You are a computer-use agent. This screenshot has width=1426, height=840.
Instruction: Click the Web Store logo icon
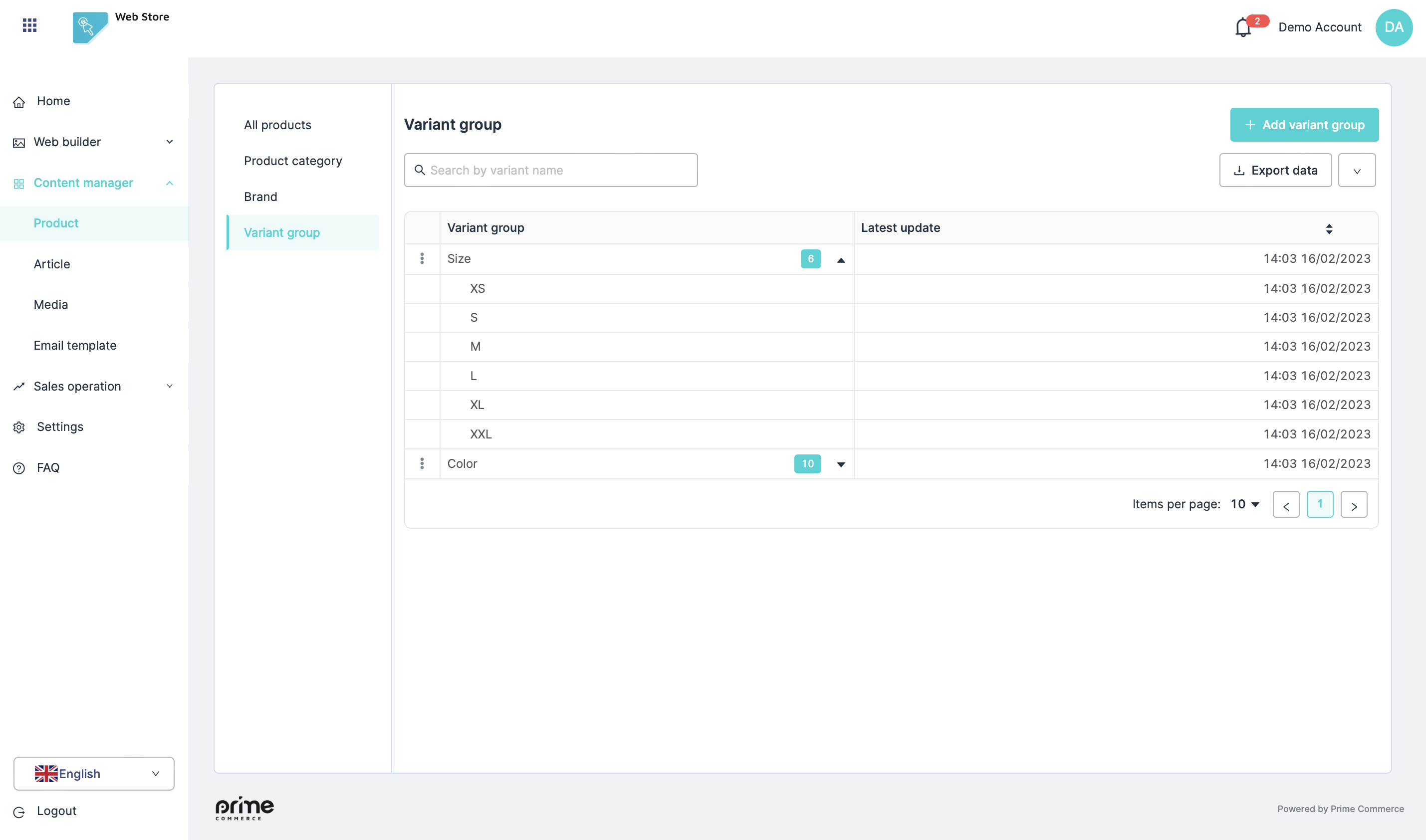point(89,27)
